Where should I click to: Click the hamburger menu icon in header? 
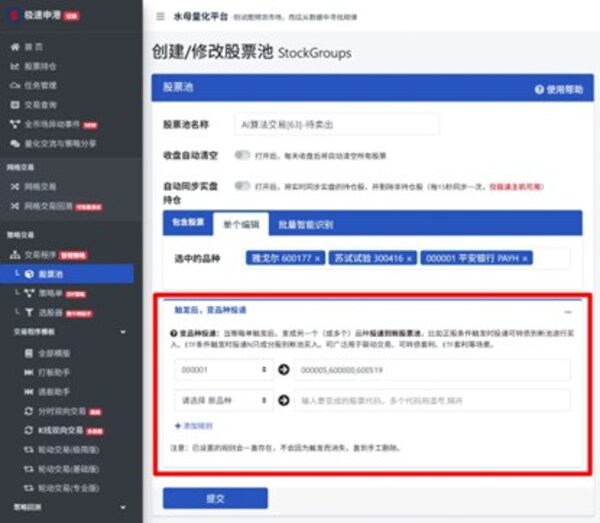(x=161, y=17)
